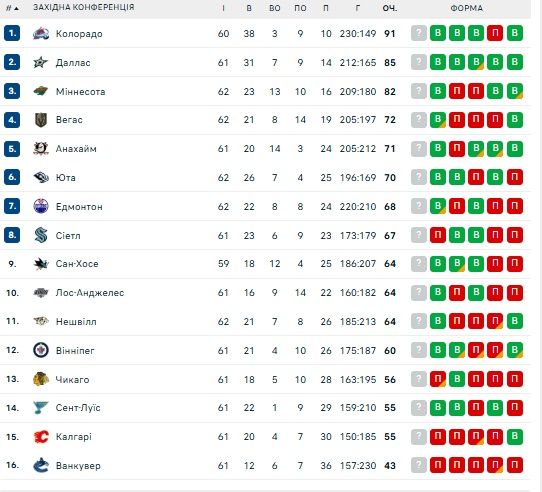Click the Seattle Kraken team logo
The image size is (542, 492).
(41, 235)
